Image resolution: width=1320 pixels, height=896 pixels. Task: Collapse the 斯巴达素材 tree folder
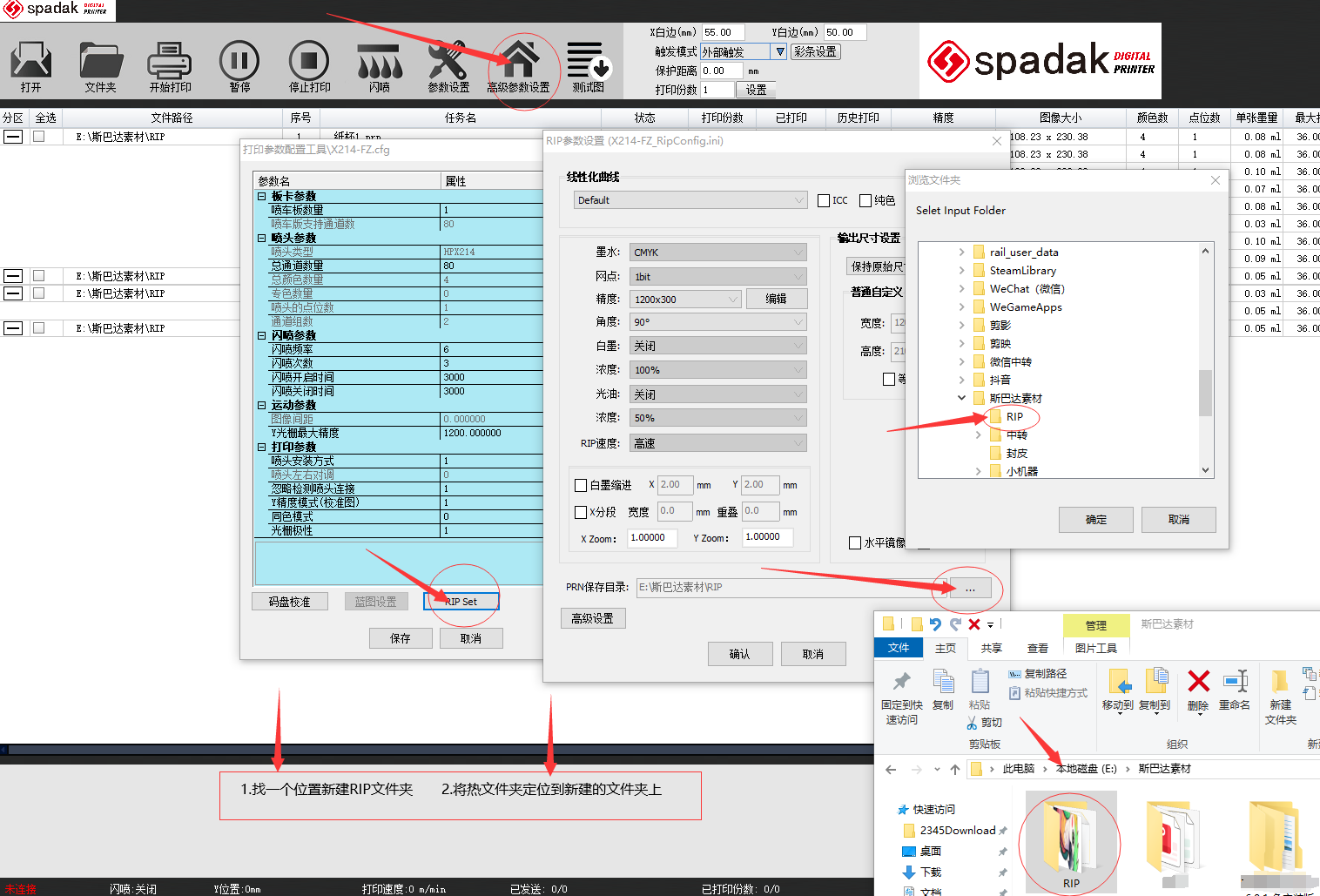click(961, 398)
